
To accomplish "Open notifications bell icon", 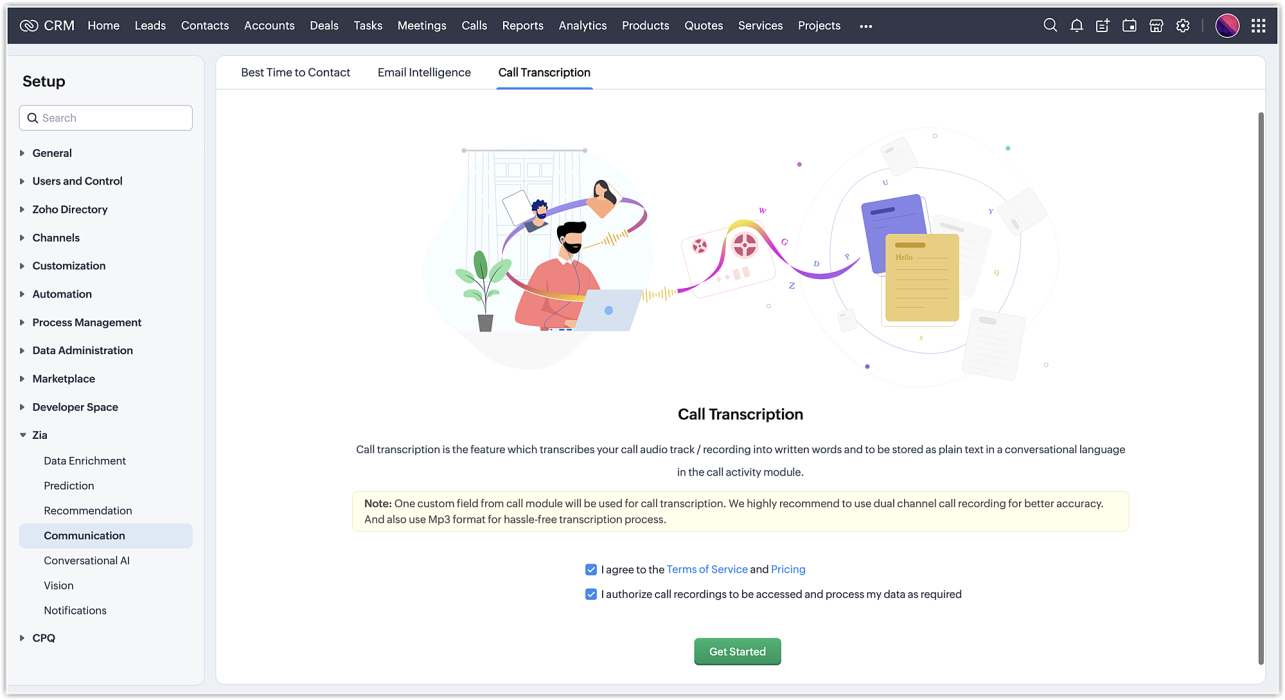I will [1076, 26].
